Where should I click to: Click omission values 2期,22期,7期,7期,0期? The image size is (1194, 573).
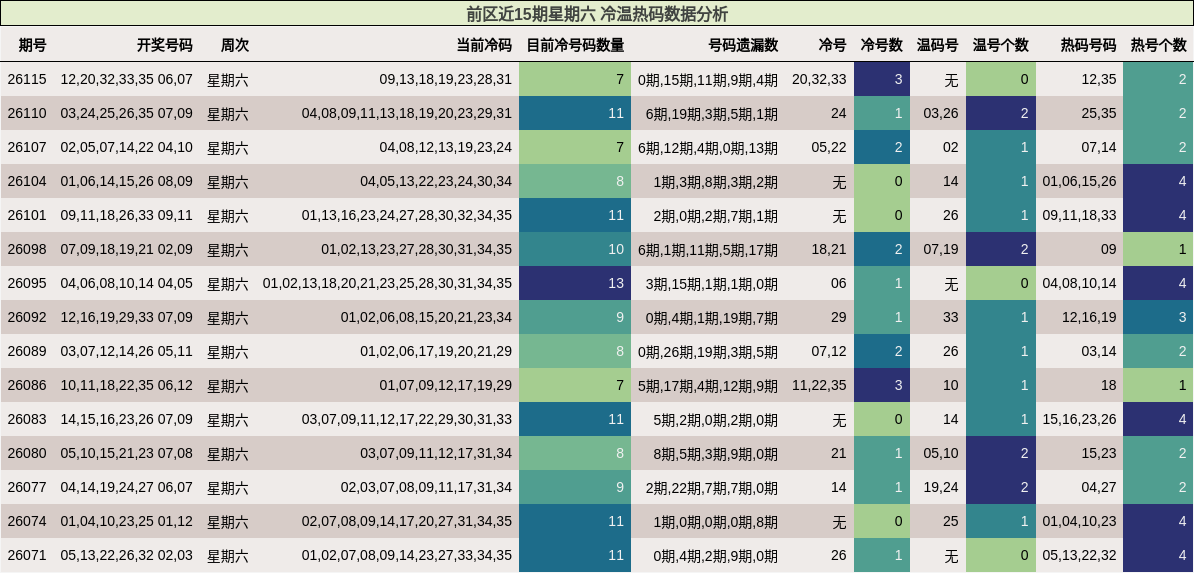(x=711, y=487)
